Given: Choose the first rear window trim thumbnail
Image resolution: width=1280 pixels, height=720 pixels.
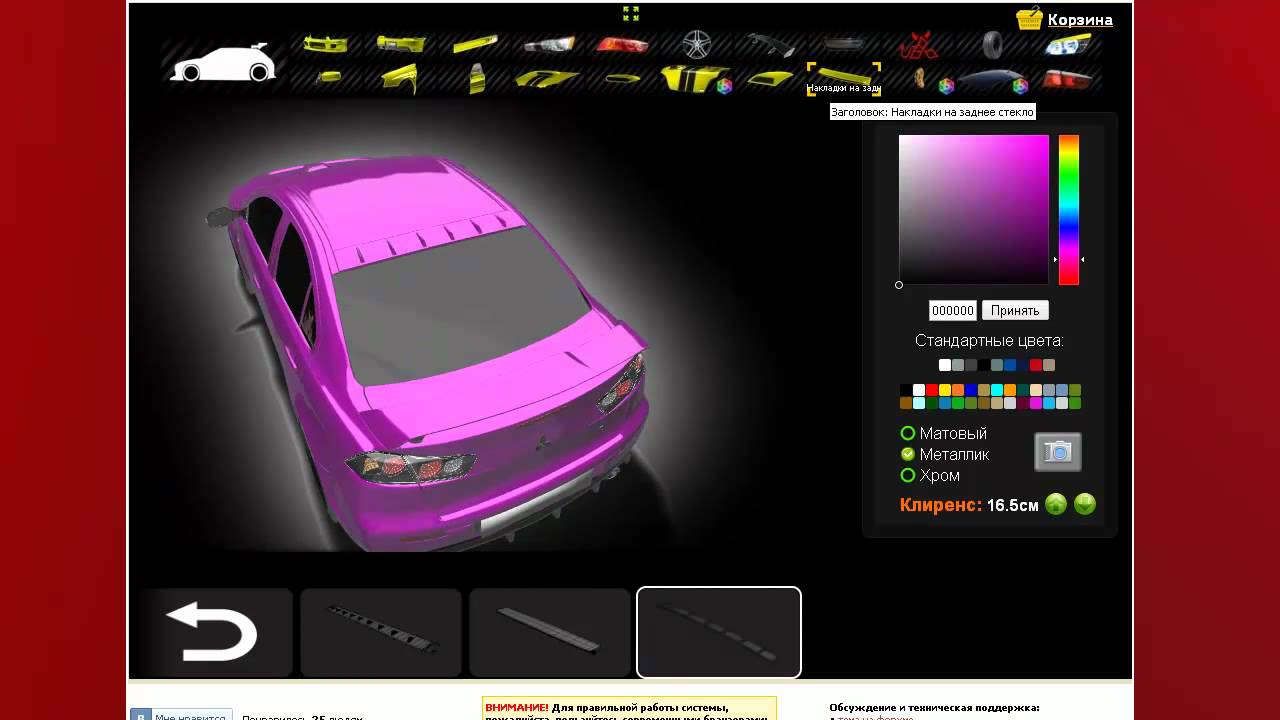Looking at the screenshot, I should (381, 632).
